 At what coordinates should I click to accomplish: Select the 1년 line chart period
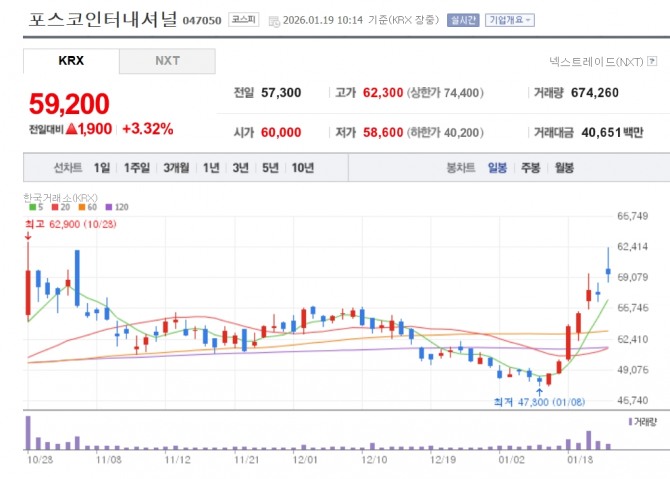211,168
